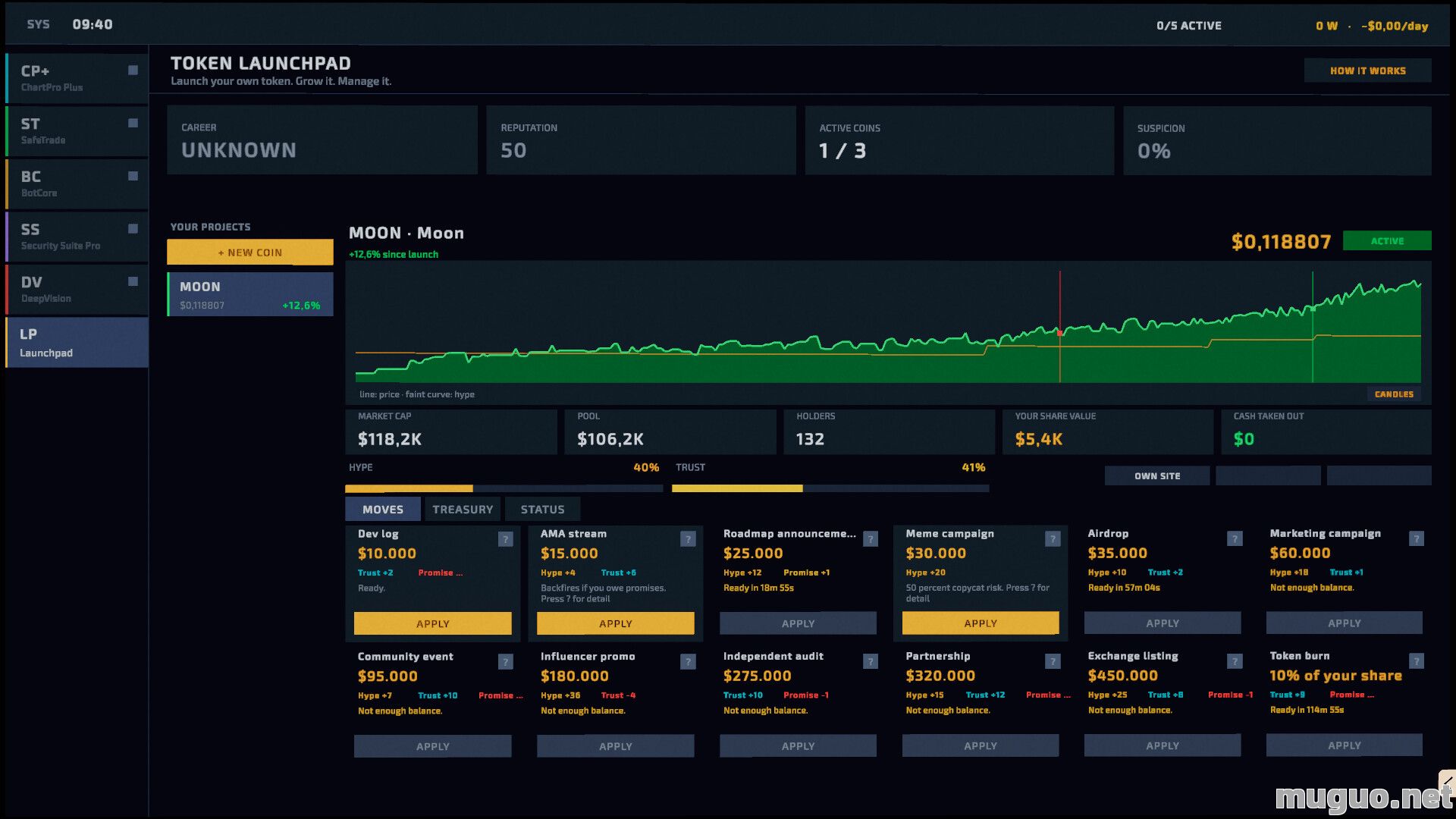Switch to the MOVES tab
The width and height of the screenshot is (1456, 819).
click(x=382, y=510)
